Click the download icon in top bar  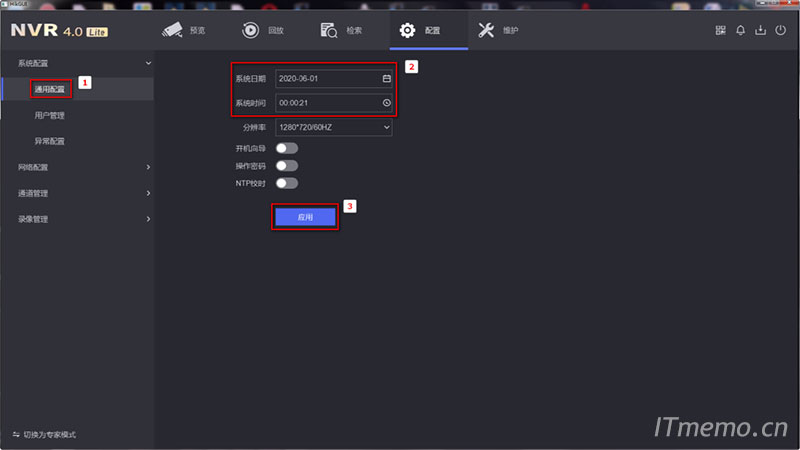click(760, 30)
